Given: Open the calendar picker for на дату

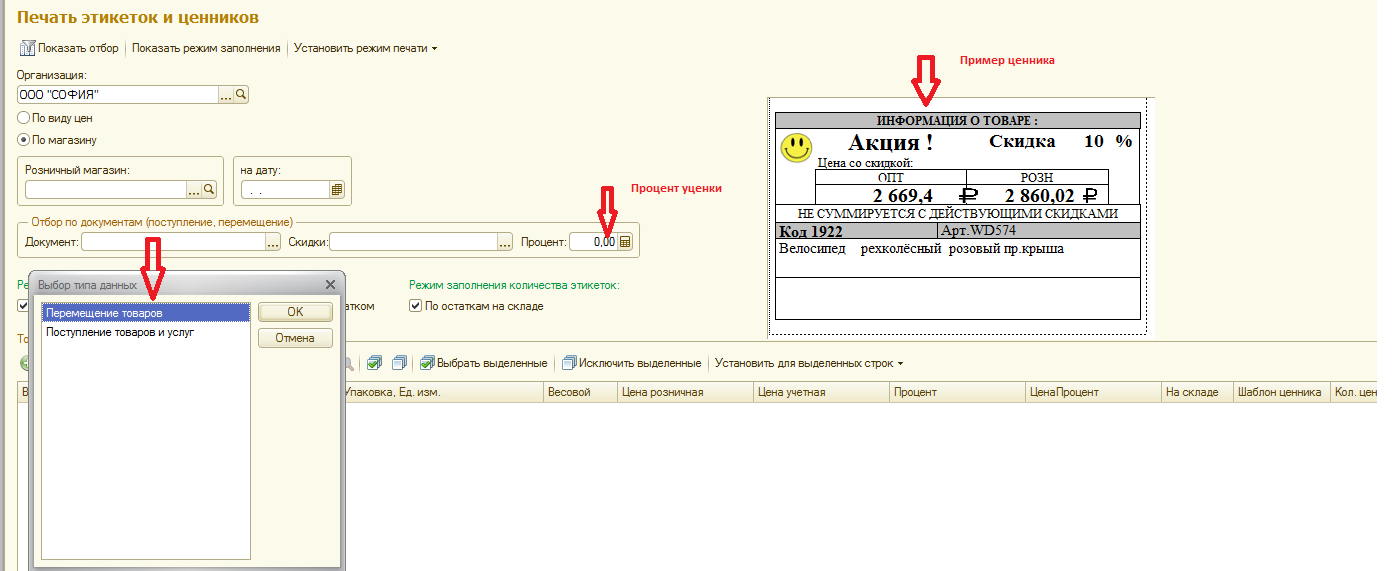Looking at the screenshot, I should click(337, 189).
